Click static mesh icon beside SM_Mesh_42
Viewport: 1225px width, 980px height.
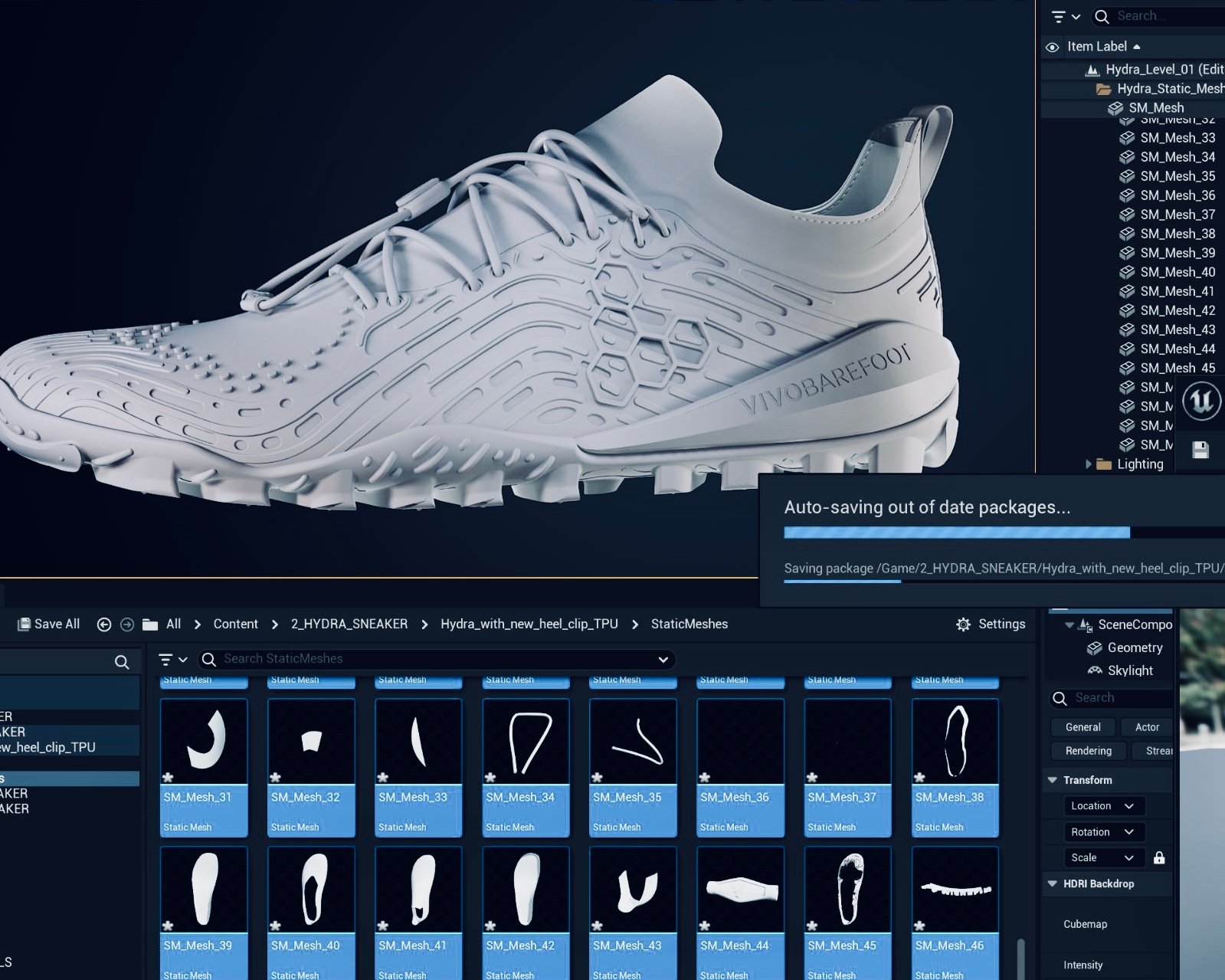[x=1127, y=310]
